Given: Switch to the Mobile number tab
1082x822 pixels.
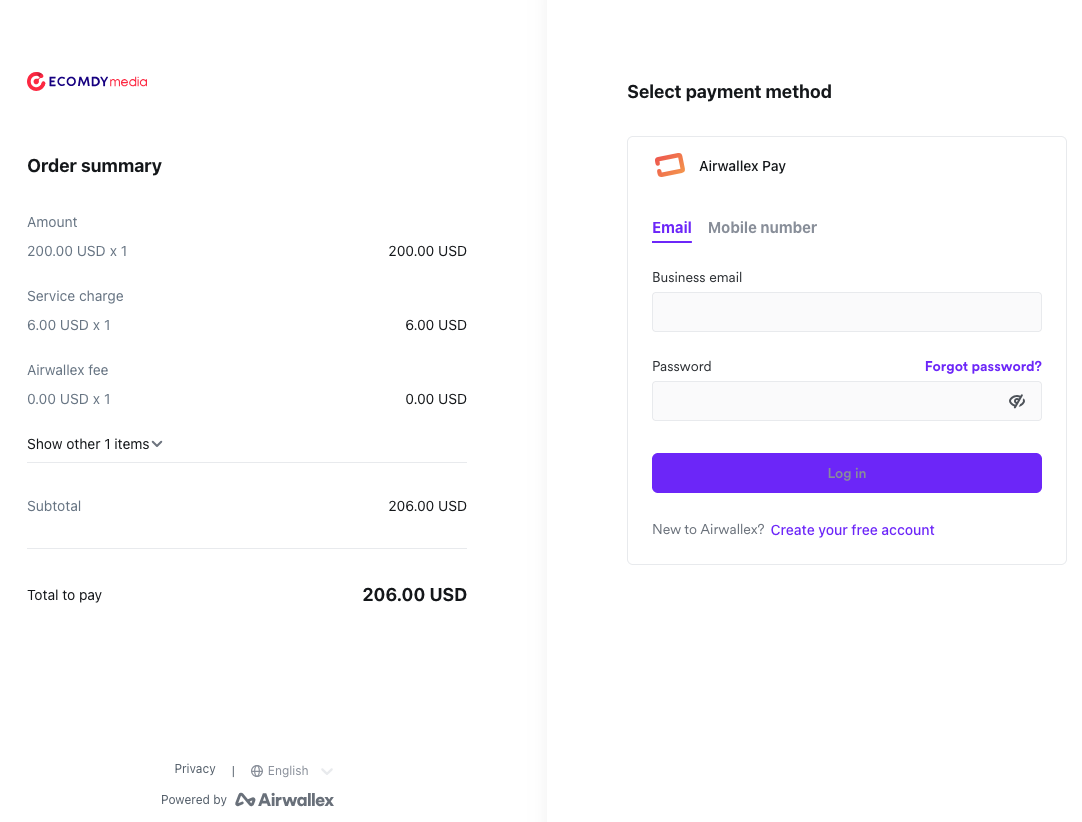Looking at the screenshot, I should [762, 228].
